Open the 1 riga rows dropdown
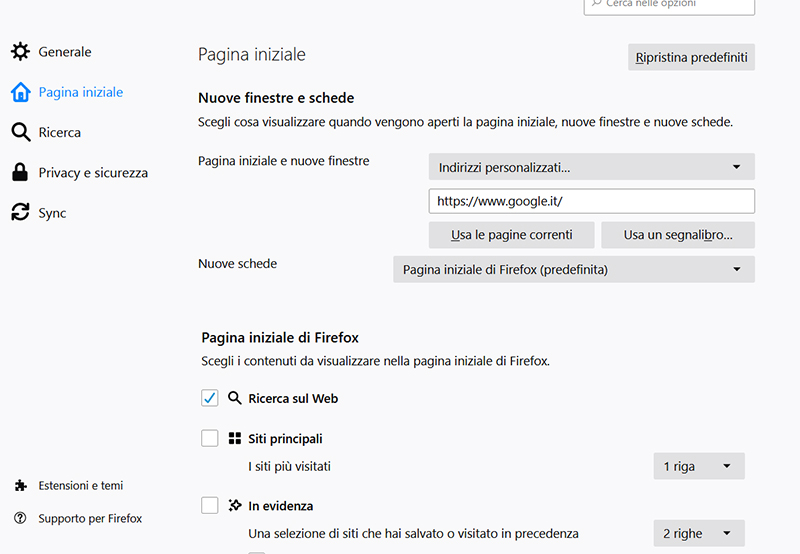Viewport: 800px width, 554px height. pyautogui.click(x=698, y=466)
